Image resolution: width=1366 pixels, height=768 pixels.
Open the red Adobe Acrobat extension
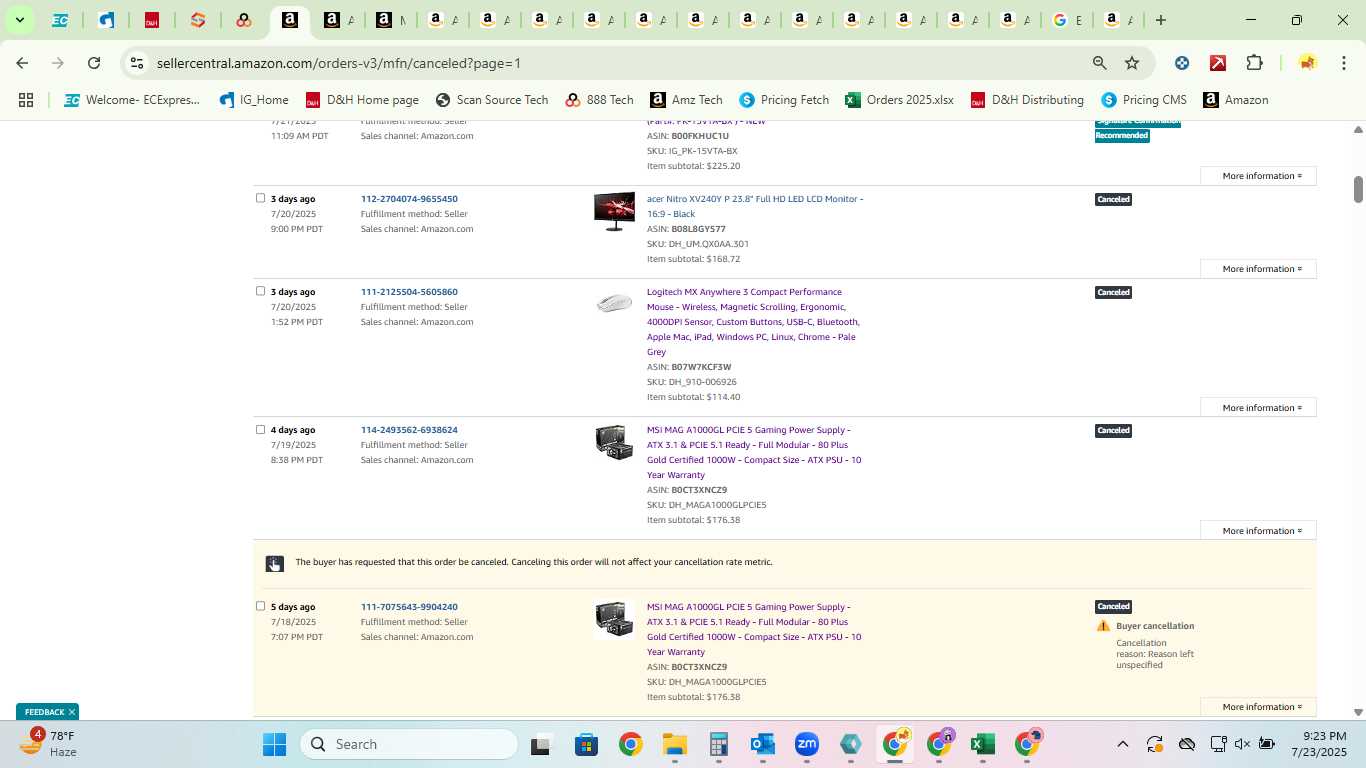[x=1218, y=63]
